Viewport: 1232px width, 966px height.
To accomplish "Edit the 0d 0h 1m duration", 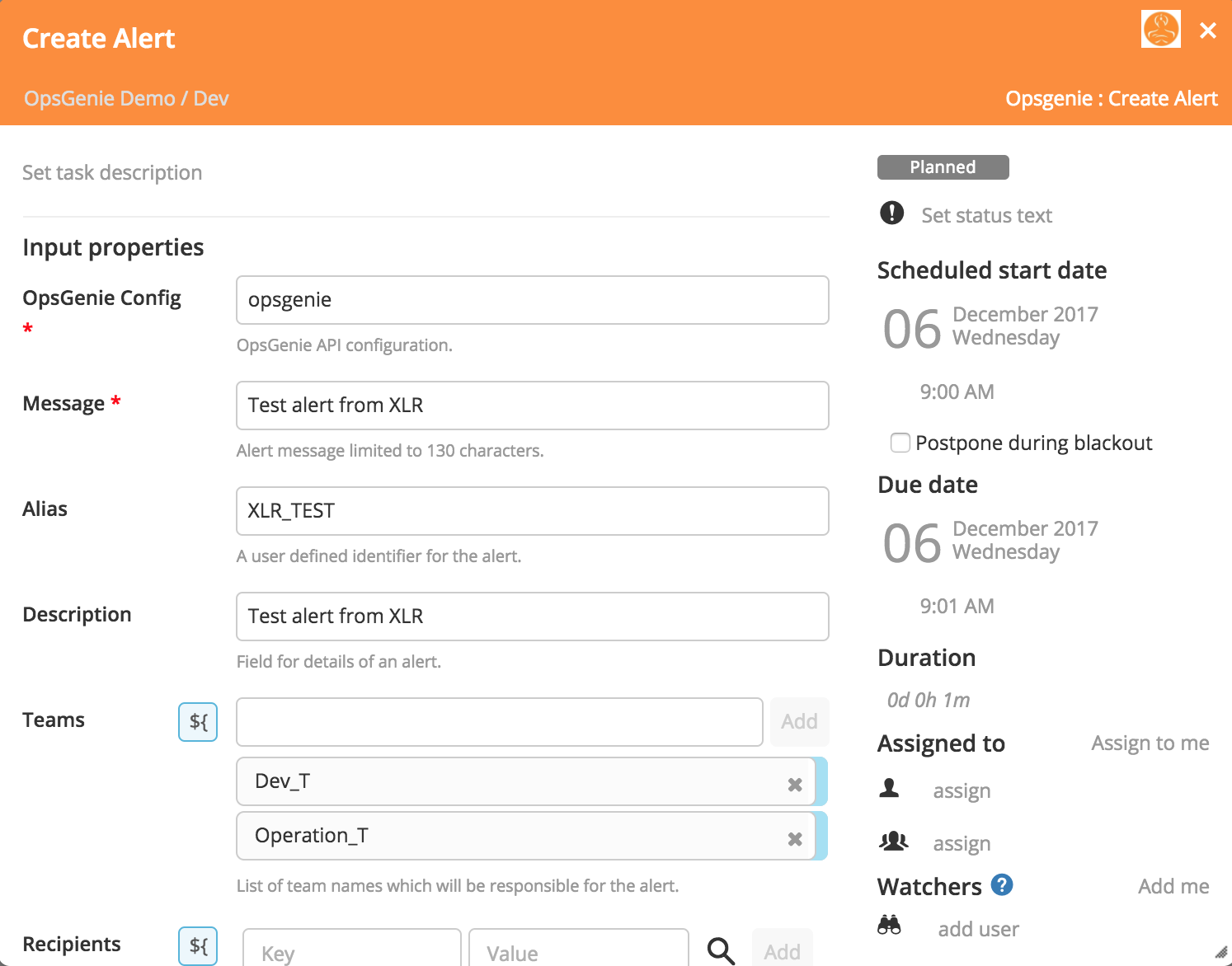I will (928, 700).
